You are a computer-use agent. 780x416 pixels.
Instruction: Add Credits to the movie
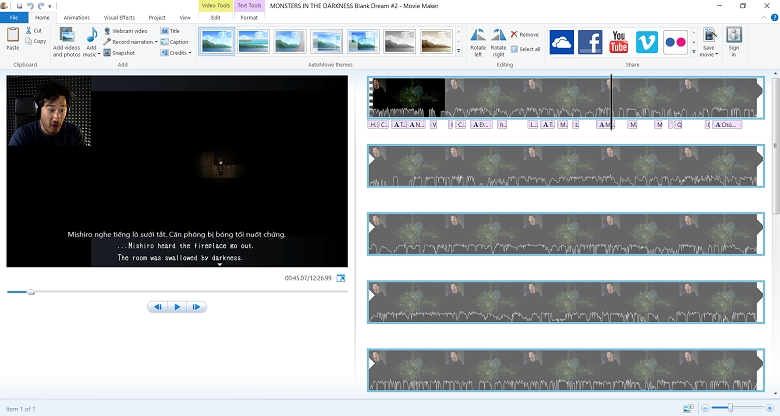tap(174, 53)
